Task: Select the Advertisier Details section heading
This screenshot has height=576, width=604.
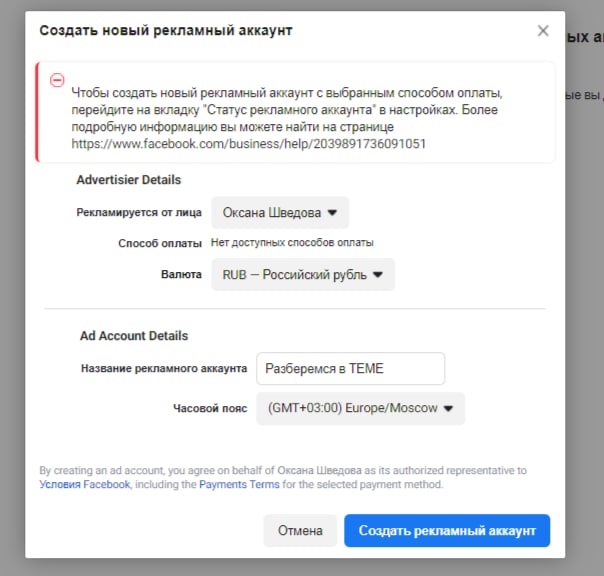Action: click(x=128, y=180)
